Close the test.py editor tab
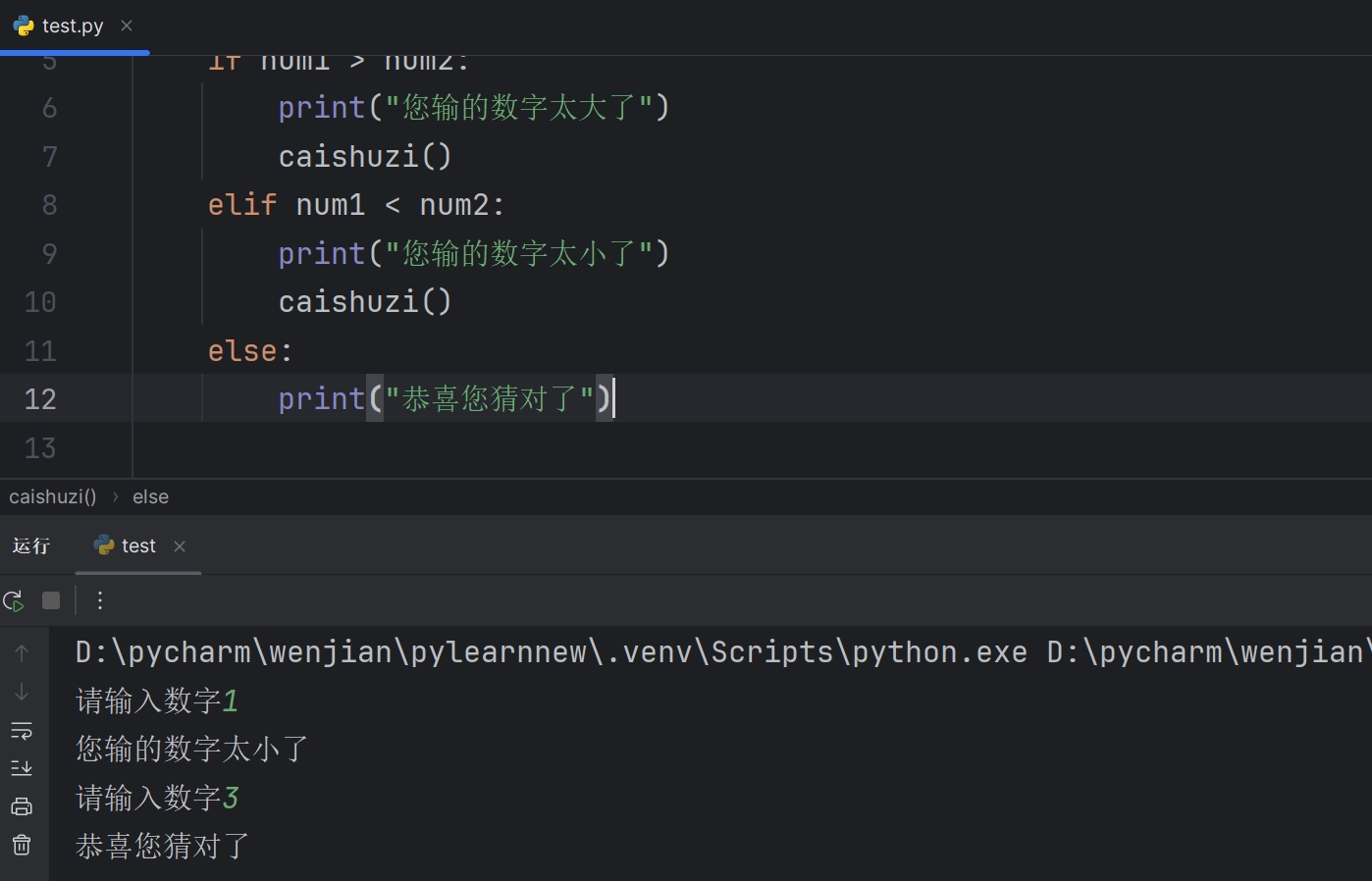The height and width of the screenshot is (881, 1372). click(127, 26)
